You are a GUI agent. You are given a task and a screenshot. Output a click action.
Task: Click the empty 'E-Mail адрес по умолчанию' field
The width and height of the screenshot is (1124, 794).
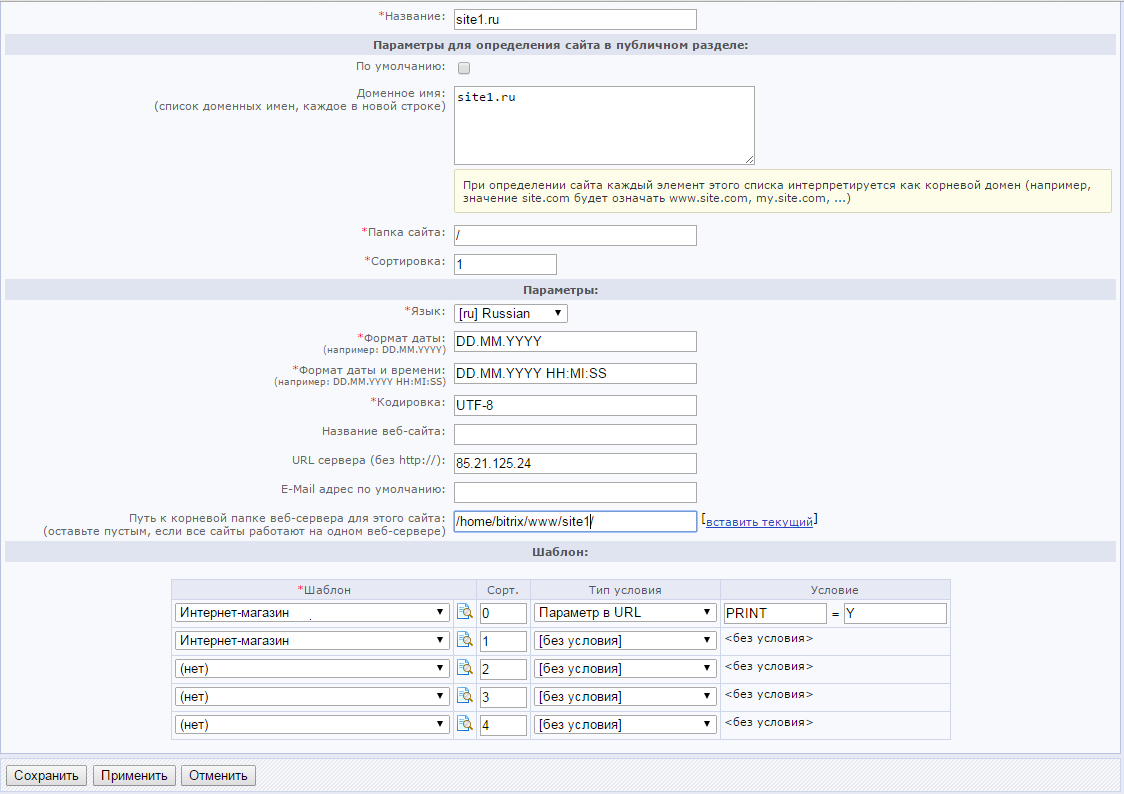pos(574,492)
